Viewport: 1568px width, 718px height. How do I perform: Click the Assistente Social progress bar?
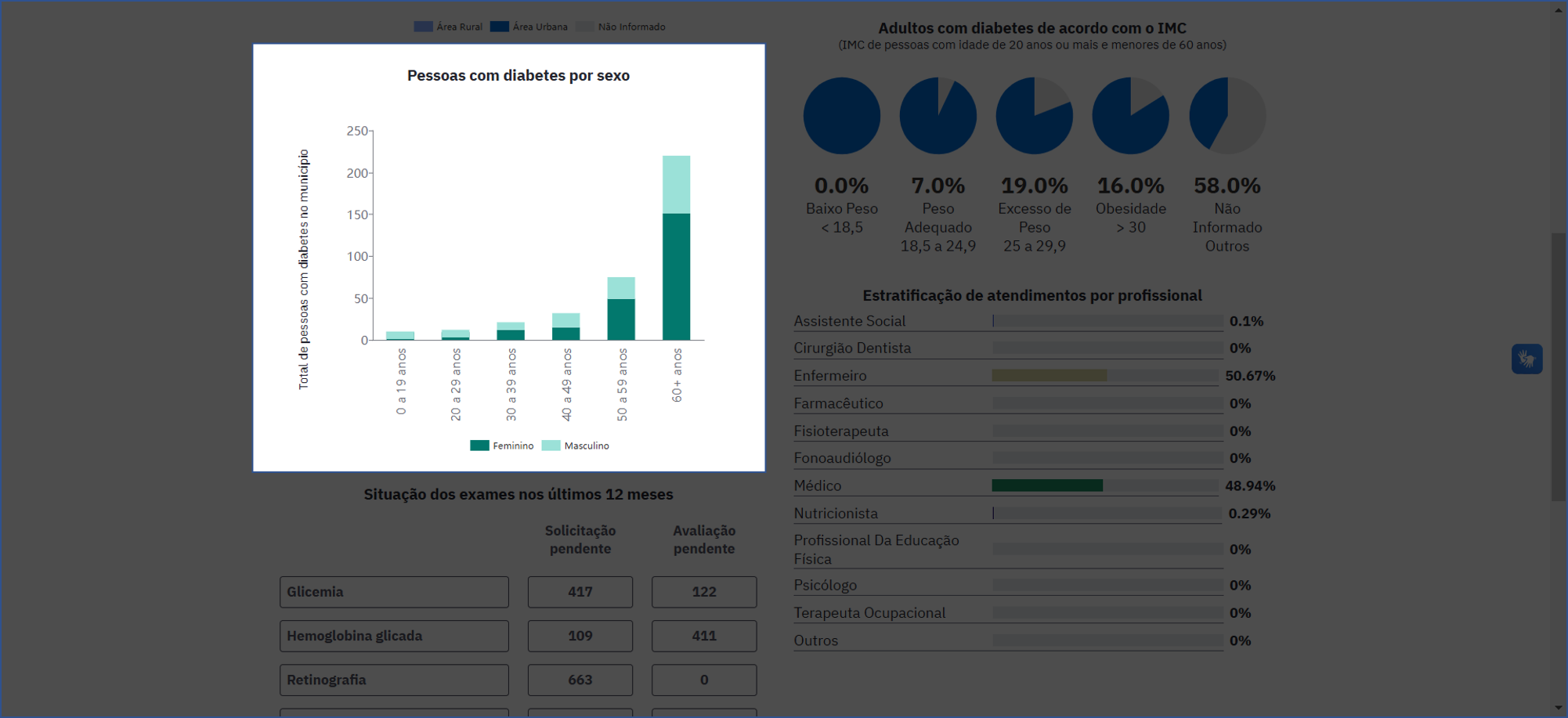tap(1107, 321)
